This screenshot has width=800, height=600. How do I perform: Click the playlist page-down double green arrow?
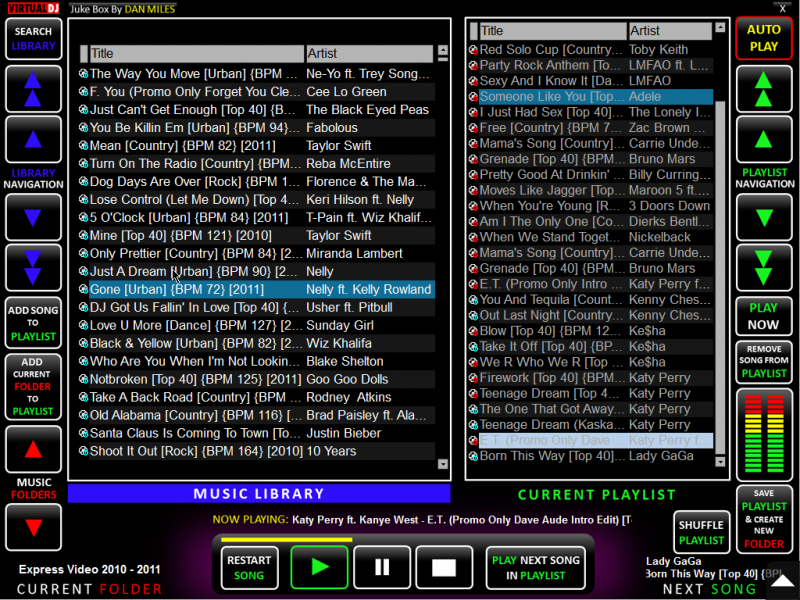coord(764,267)
